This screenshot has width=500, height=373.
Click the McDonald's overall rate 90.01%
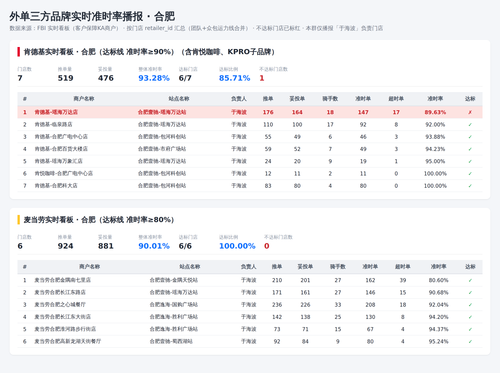coord(154,246)
